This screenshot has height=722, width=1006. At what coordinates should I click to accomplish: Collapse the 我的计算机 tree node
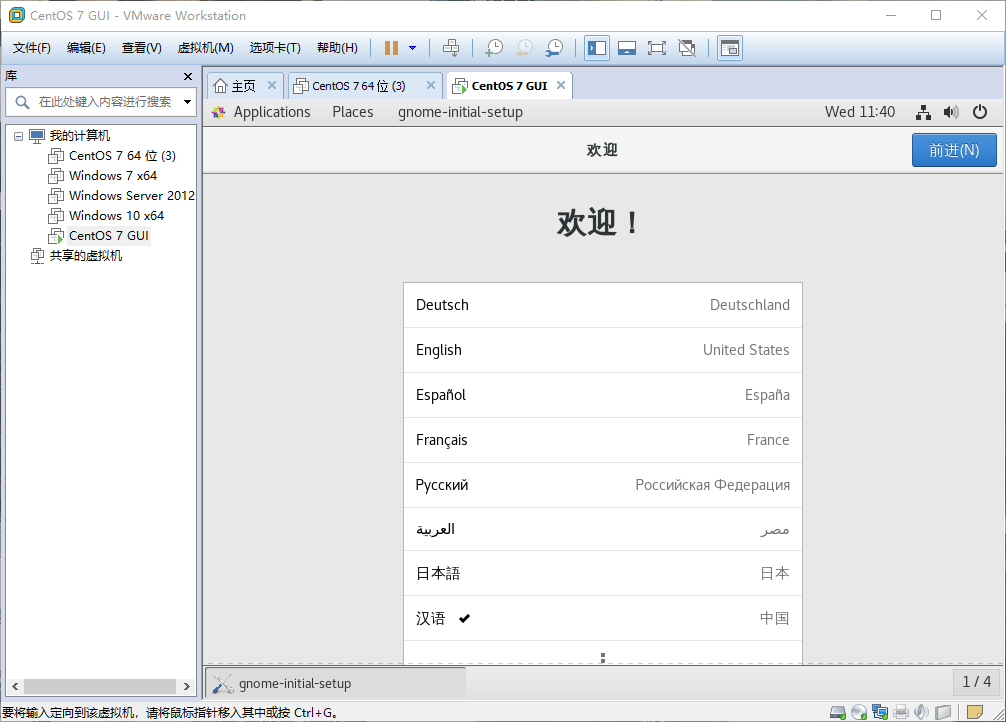point(18,136)
